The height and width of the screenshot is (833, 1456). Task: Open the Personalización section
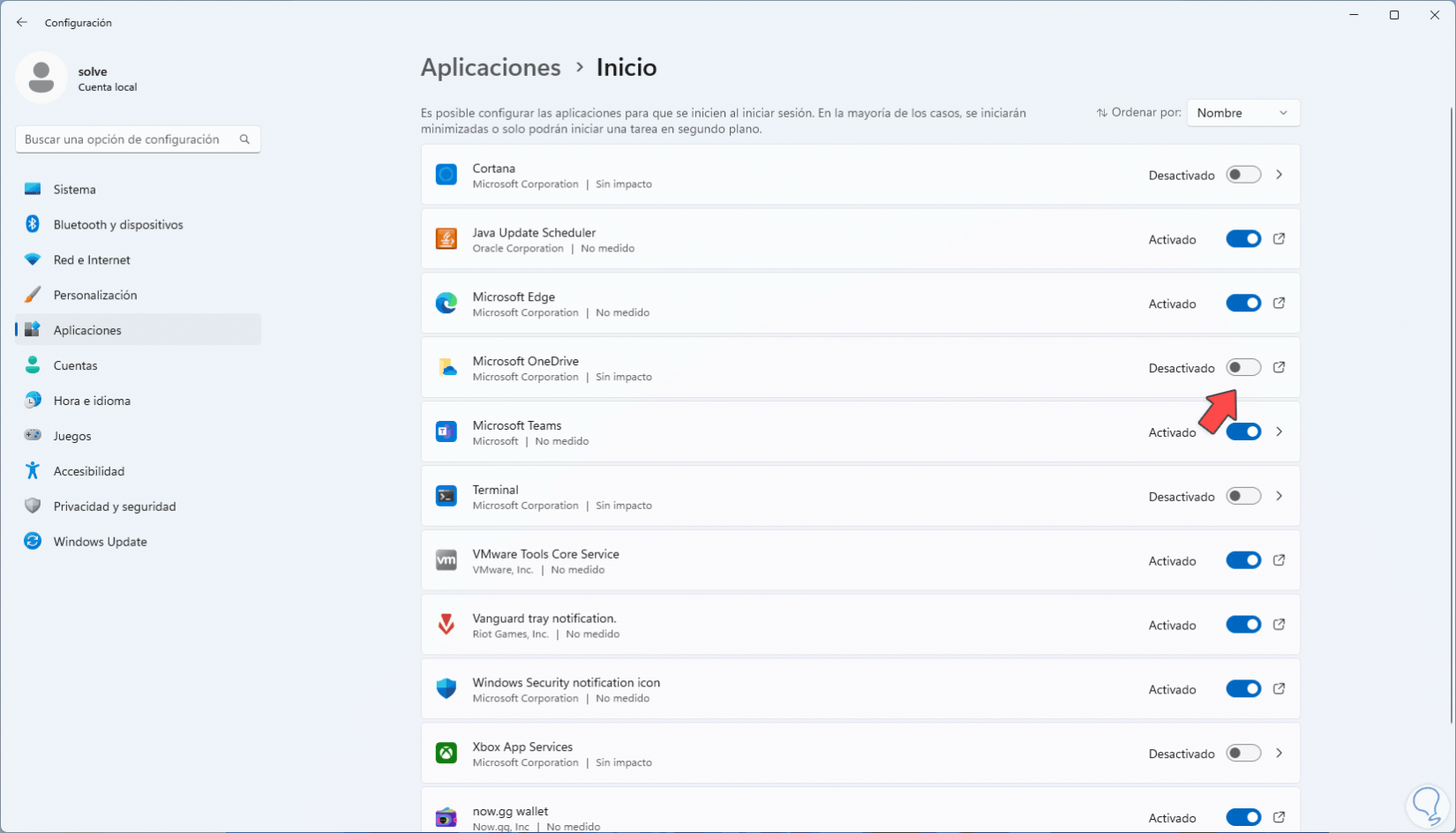click(x=95, y=295)
